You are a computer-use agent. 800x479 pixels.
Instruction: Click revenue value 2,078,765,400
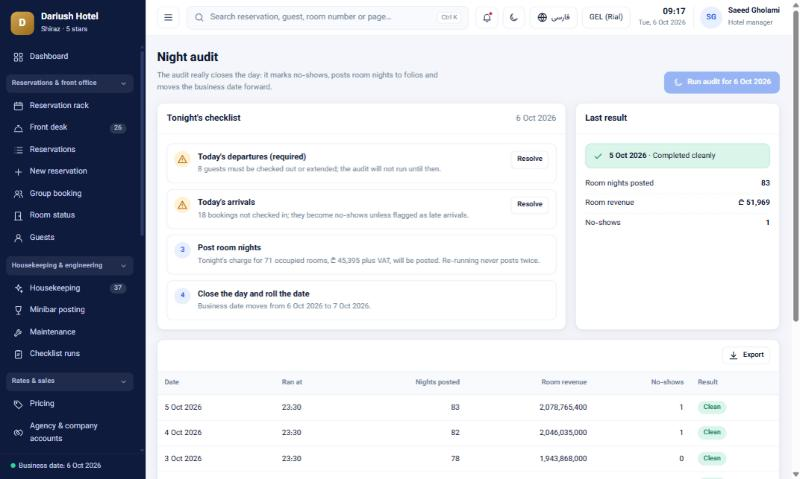click(563, 408)
